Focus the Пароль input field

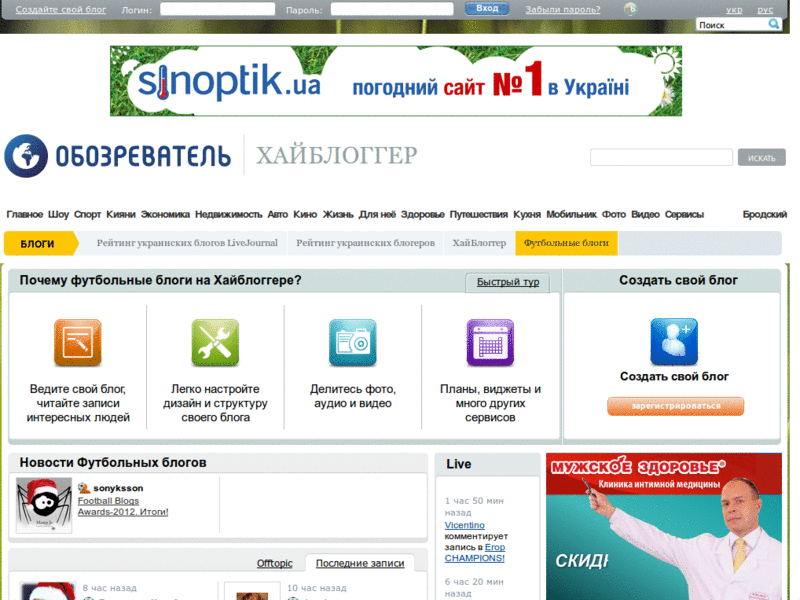click(392, 9)
